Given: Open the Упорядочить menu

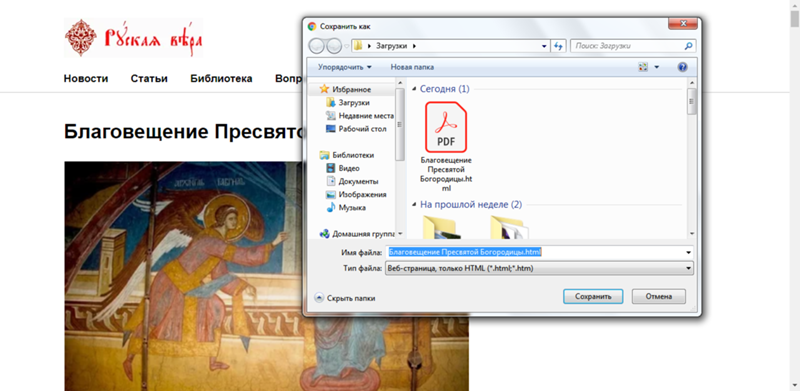Looking at the screenshot, I should pos(345,67).
